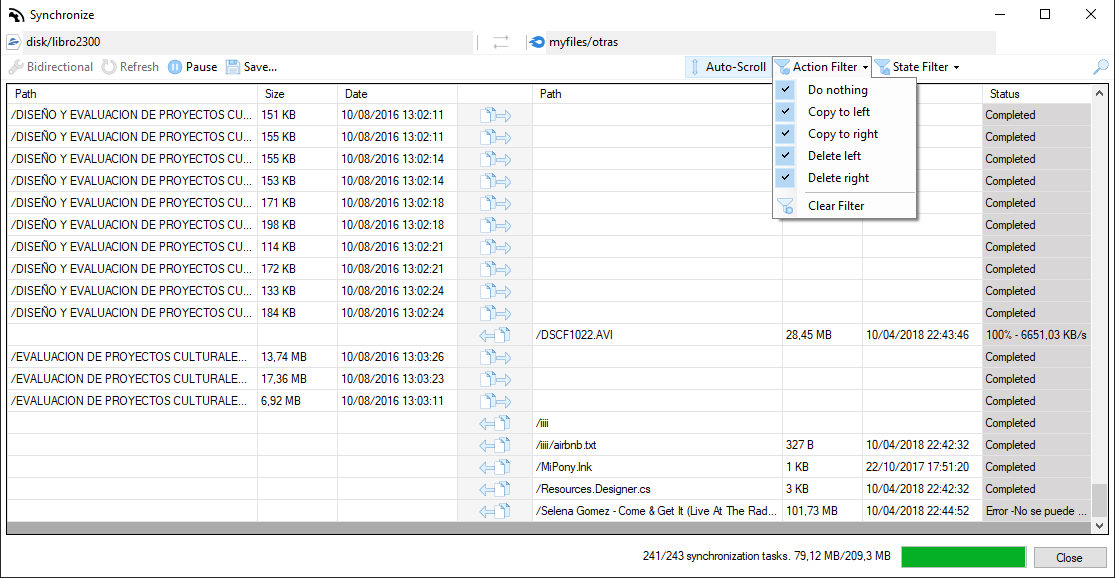This screenshot has width=1115, height=578.
Task: Click the Refresh icon in toolbar
Action: click(x=109, y=67)
